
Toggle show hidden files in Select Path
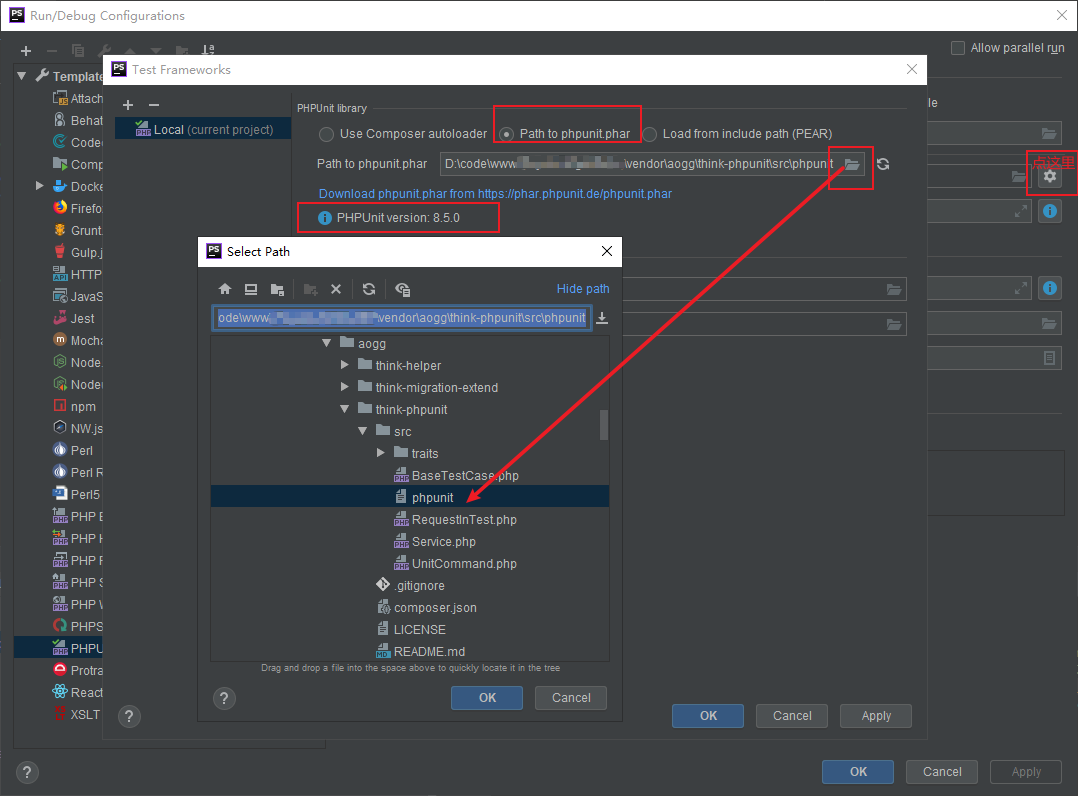pyautogui.click(x=403, y=289)
